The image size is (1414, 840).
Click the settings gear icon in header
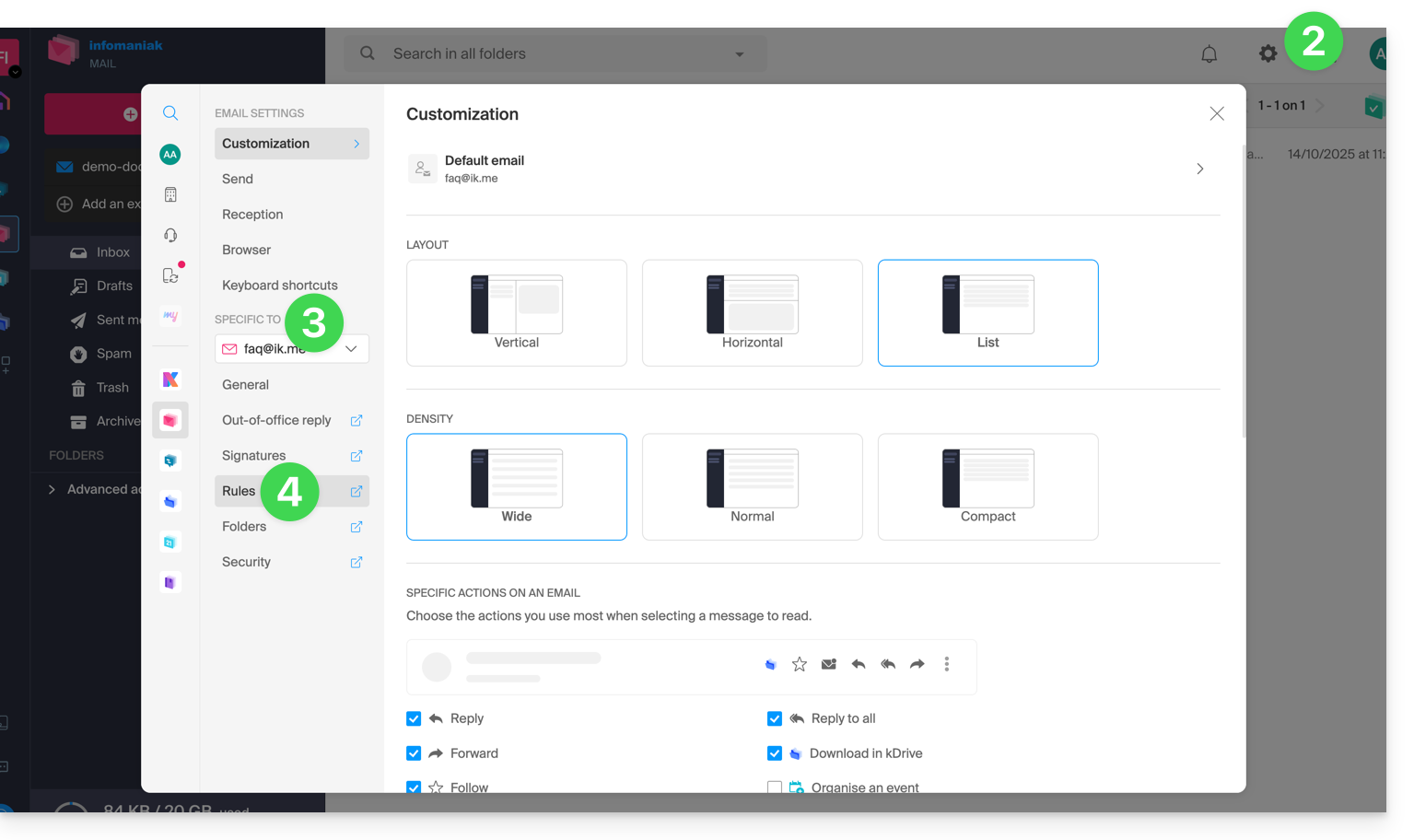click(x=1268, y=54)
